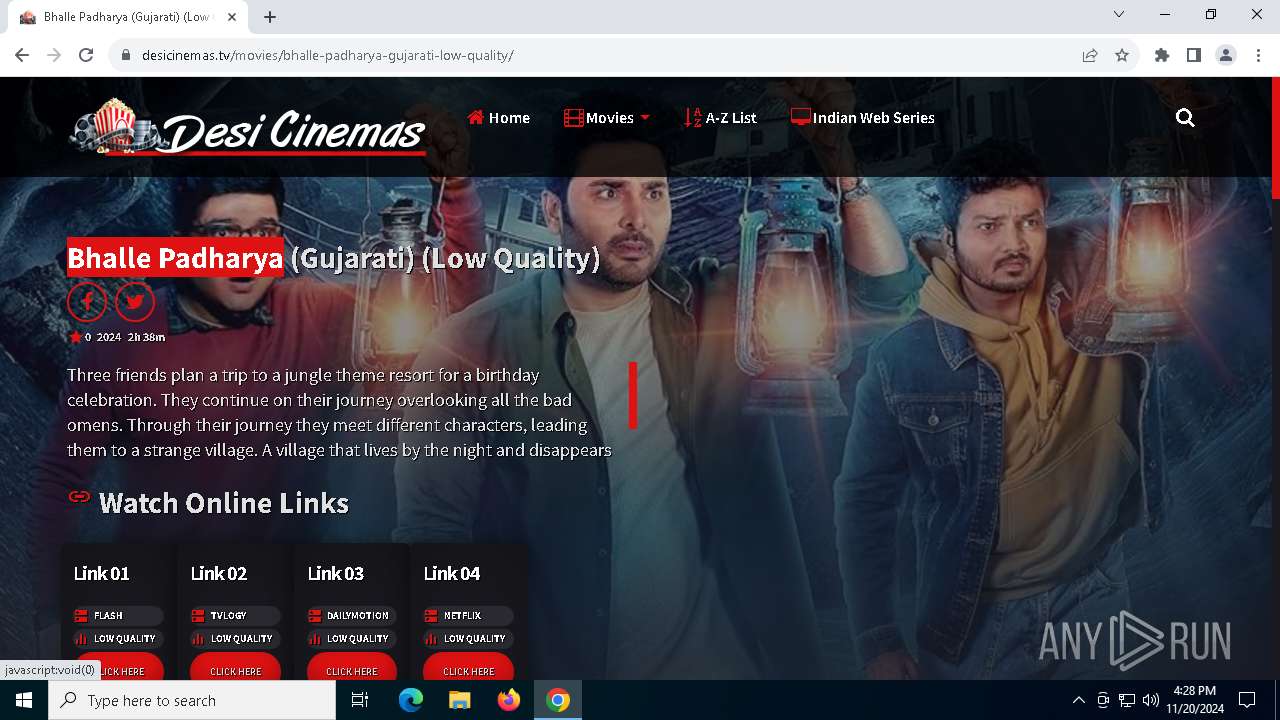Viewport: 1280px width, 720px height.
Task: Click the Link 03 Dailymotion Click Here button
Action: pyautogui.click(x=352, y=667)
